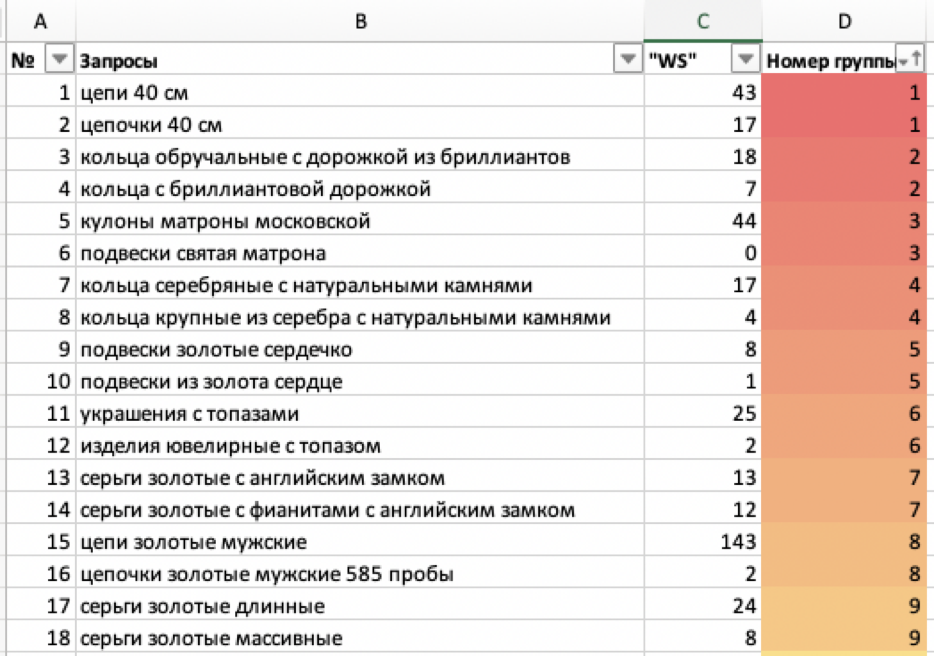Open the filter dropdown for the № column
This screenshot has height=656, width=934.
tap(59, 60)
